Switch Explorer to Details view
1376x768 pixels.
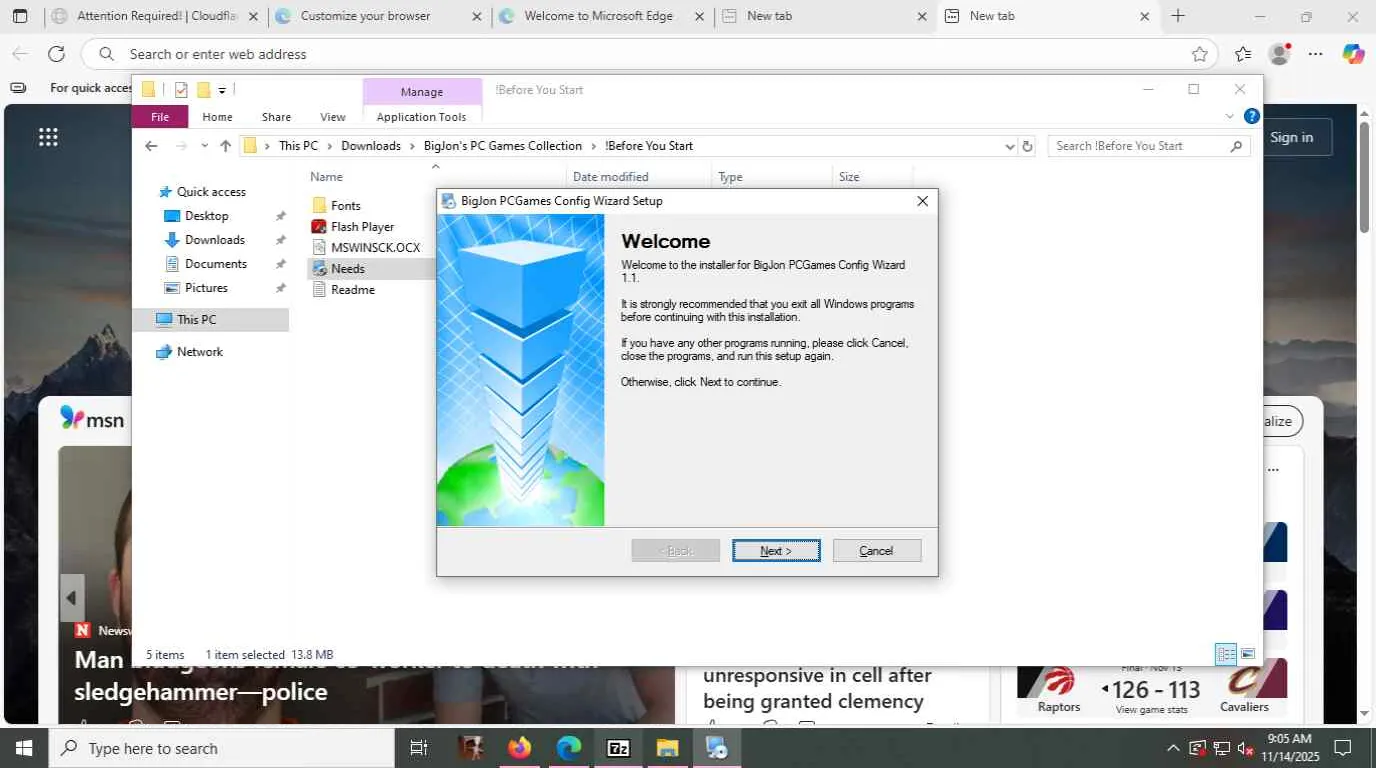pos(1225,654)
